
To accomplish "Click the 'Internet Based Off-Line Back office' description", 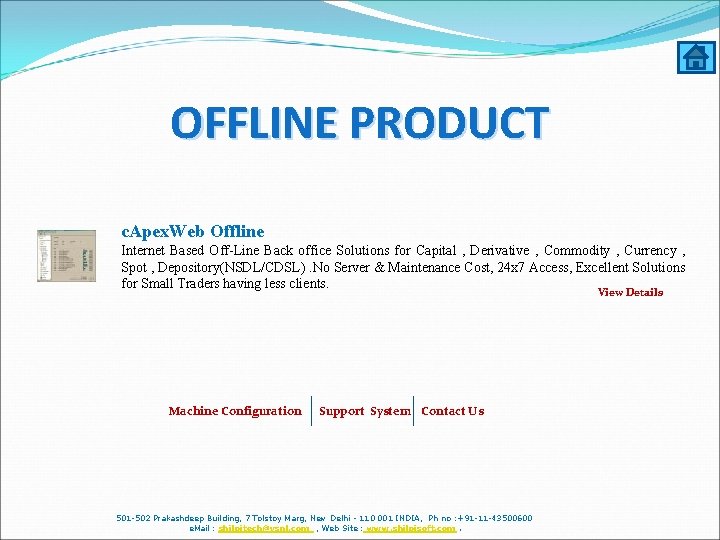I will click(x=403, y=267).
